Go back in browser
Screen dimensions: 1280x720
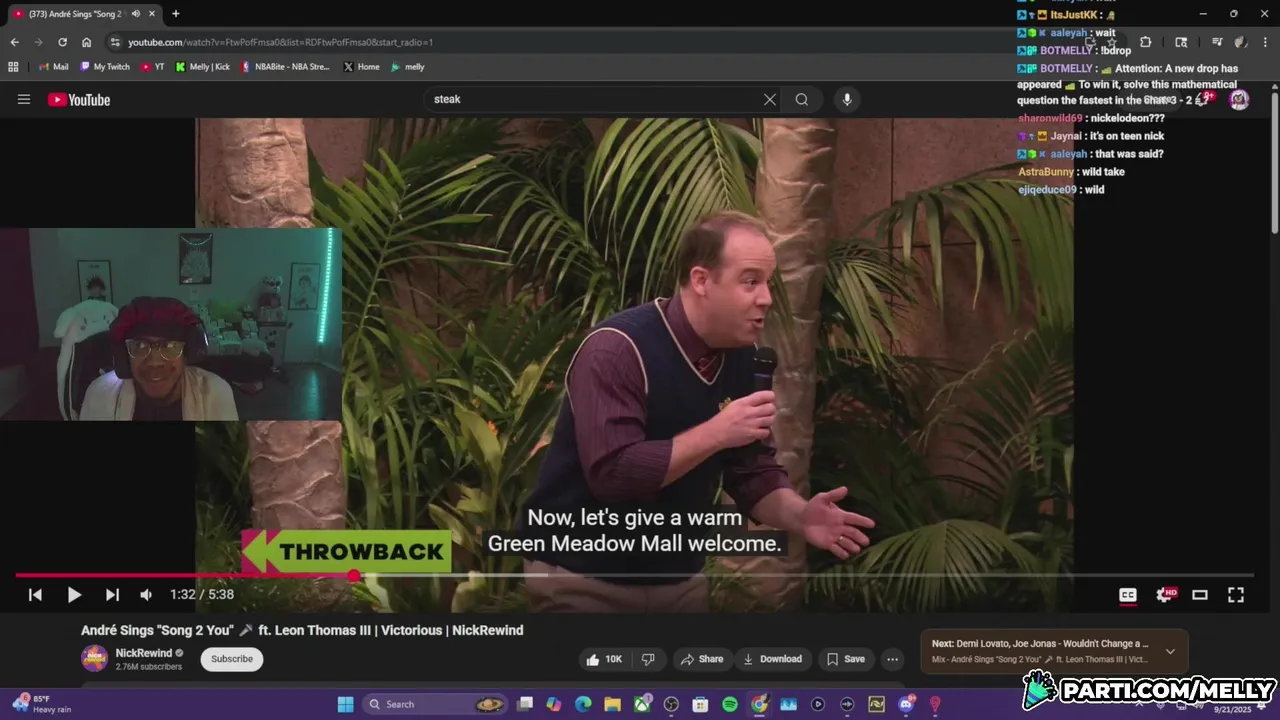(14, 42)
